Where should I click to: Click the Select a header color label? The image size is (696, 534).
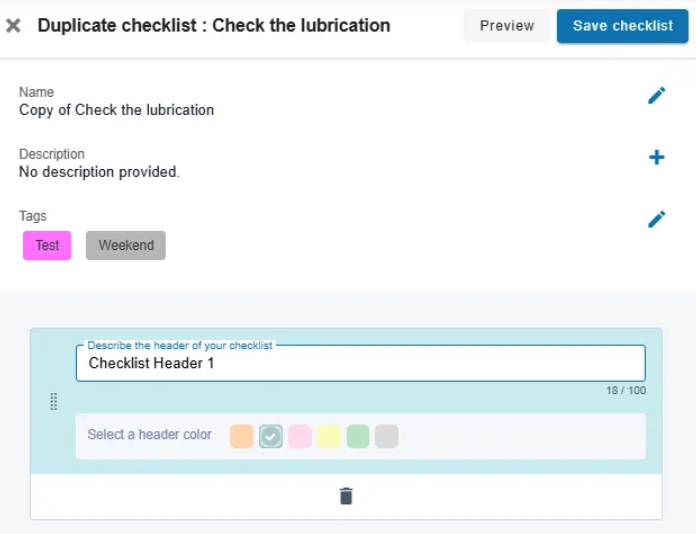(x=150, y=435)
